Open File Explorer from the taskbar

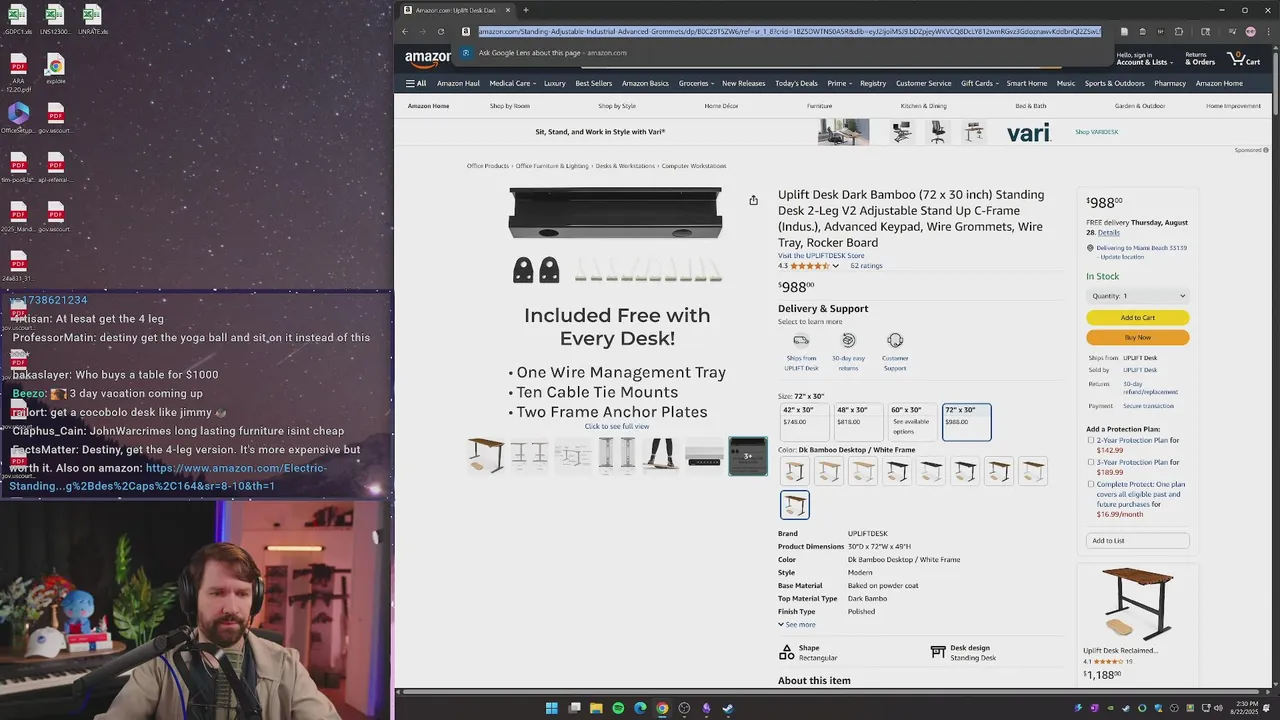596,708
